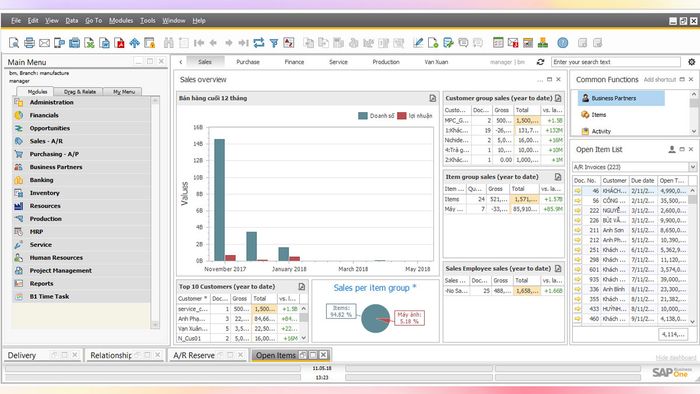This screenshot has width=700, height=394.
Task: Click user icon in Open Item List header
Action: tap(671, 149)
